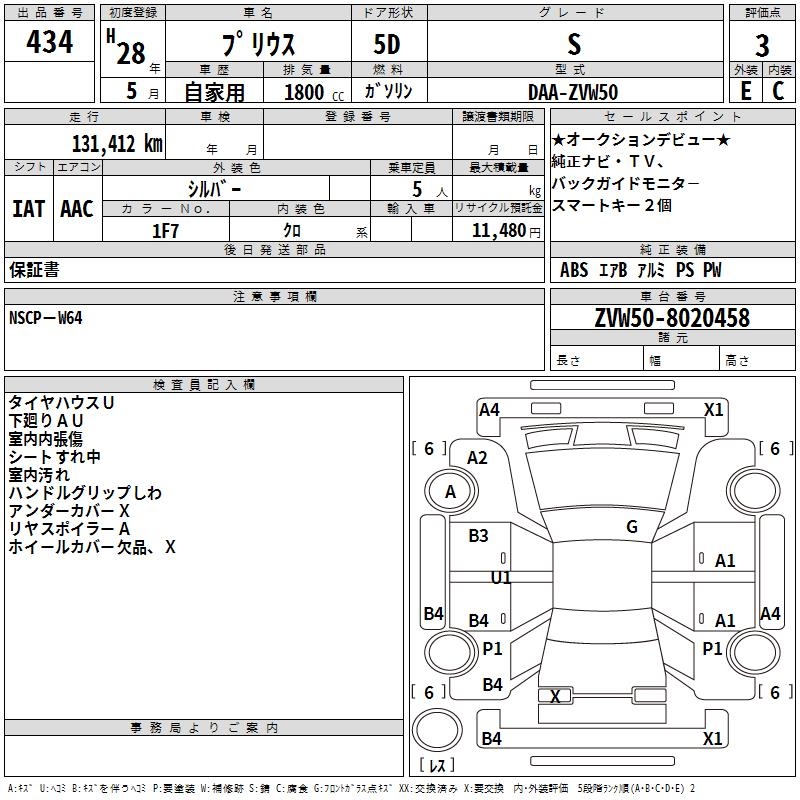Click the inspector note 室内汚れ
This screenshot has height=800, width=800.
pos(39,474)
